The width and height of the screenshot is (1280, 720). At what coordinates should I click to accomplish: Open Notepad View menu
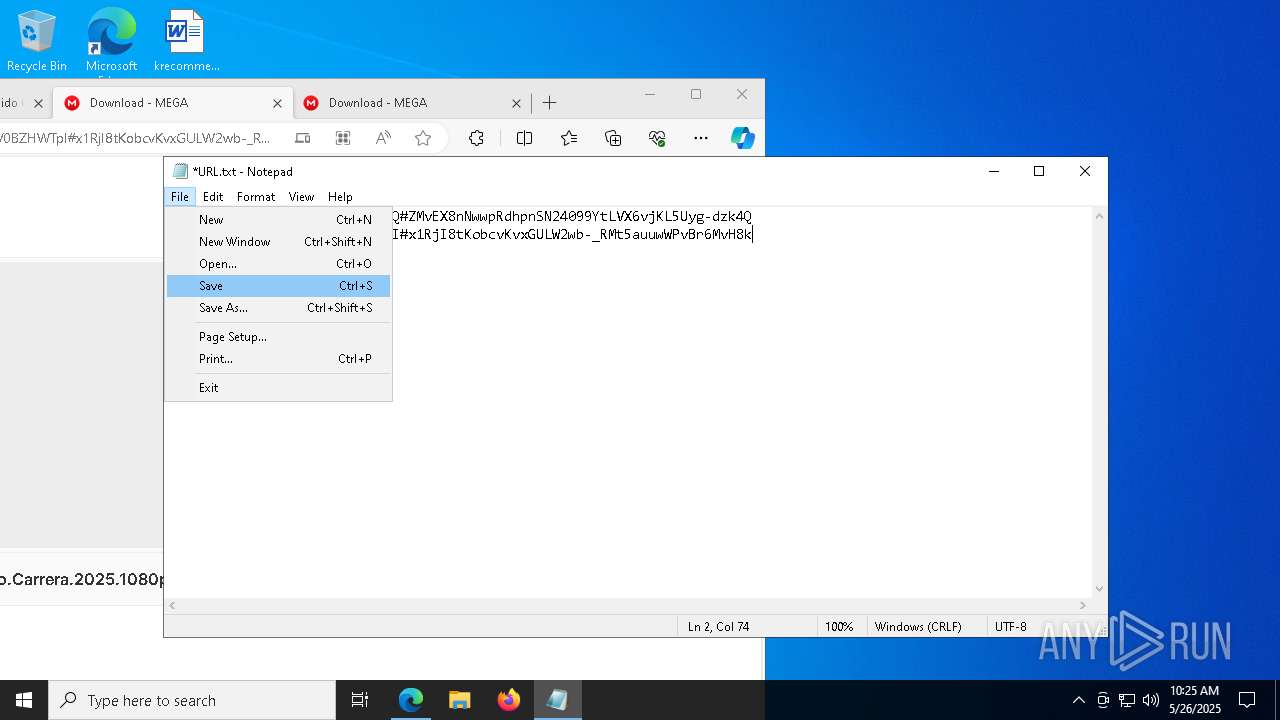pyautogui.click(x=301, y=197)
